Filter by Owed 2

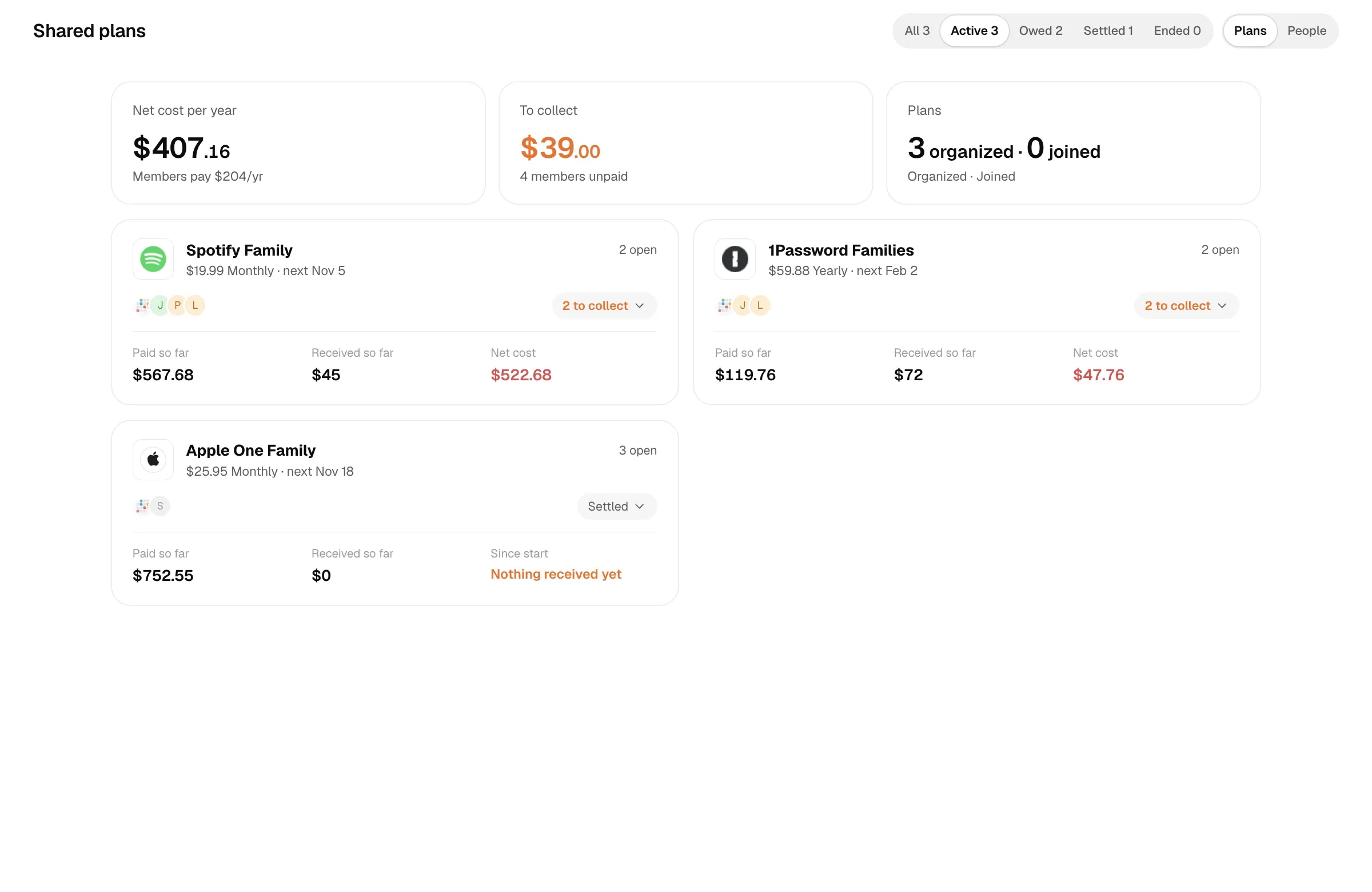coord(1040,30)
